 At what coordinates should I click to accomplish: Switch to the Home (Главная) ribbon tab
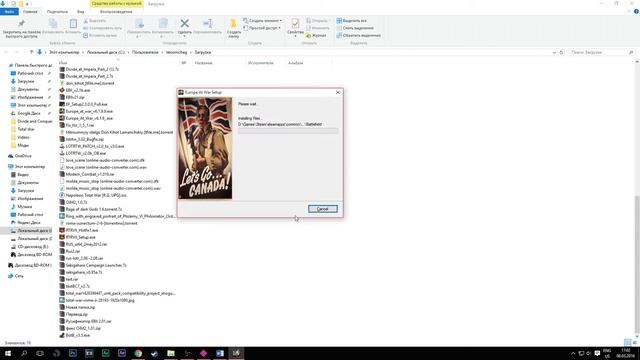coord(30,11)
